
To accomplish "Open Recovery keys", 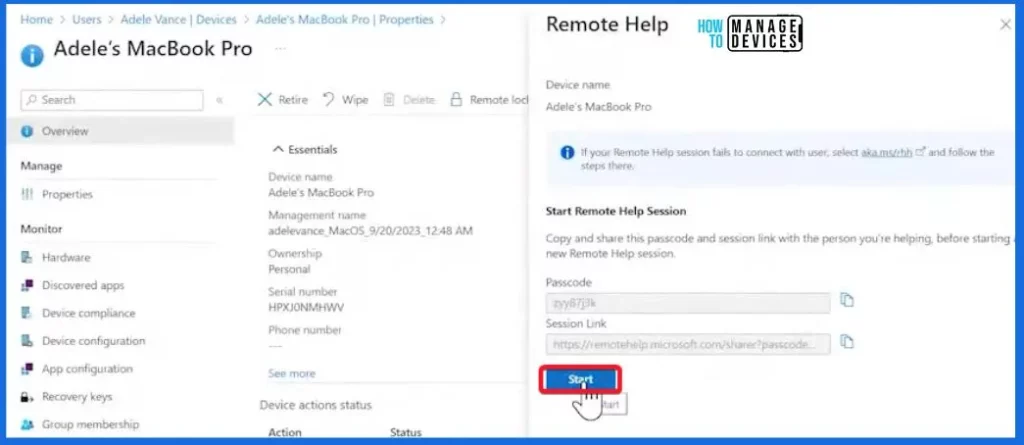I will 76,397.
